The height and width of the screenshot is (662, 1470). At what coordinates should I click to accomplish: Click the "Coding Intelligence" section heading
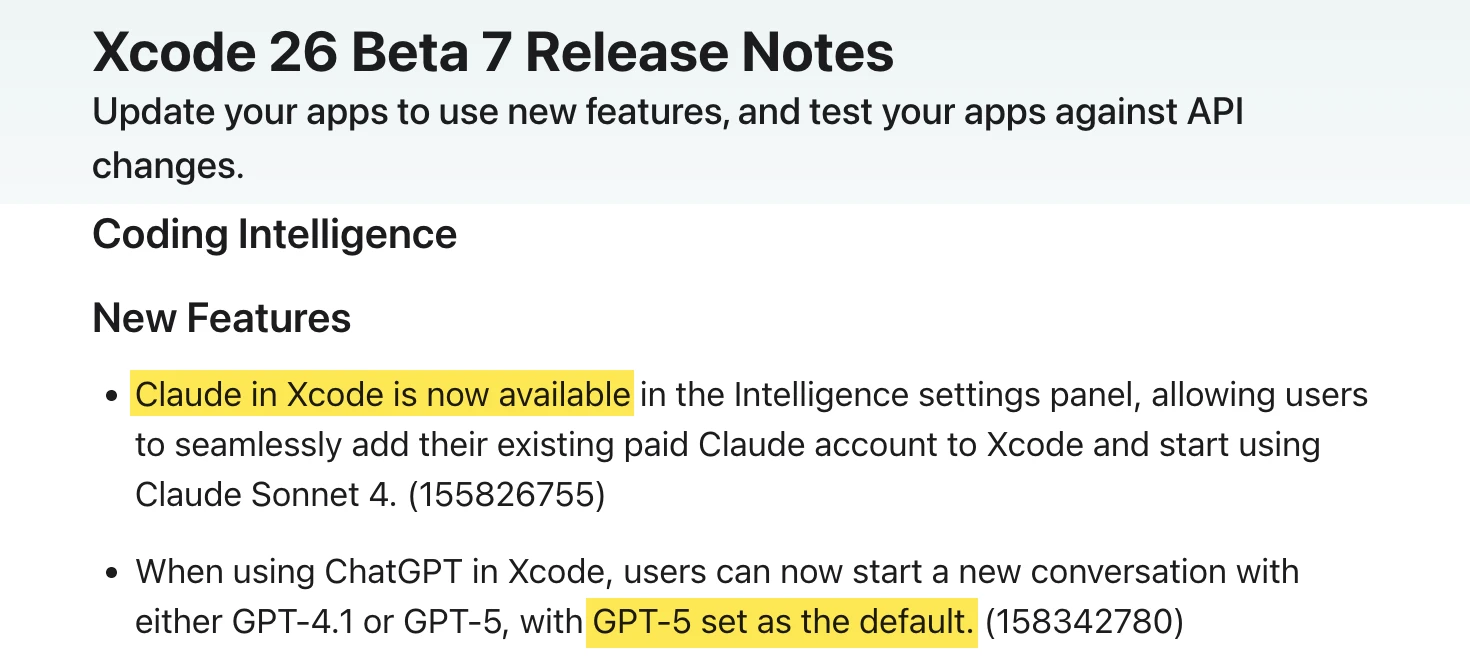coord(274,234)
